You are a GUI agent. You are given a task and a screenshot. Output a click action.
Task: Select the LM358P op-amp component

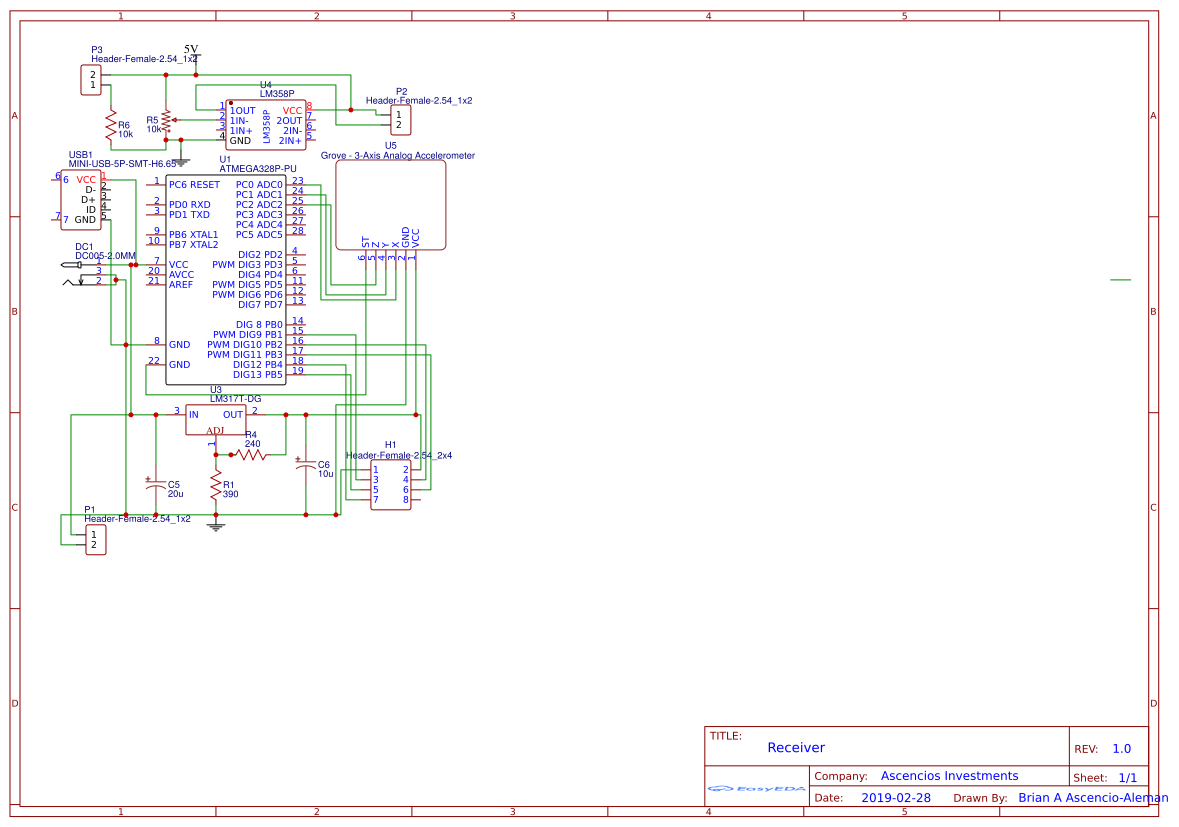265,124
